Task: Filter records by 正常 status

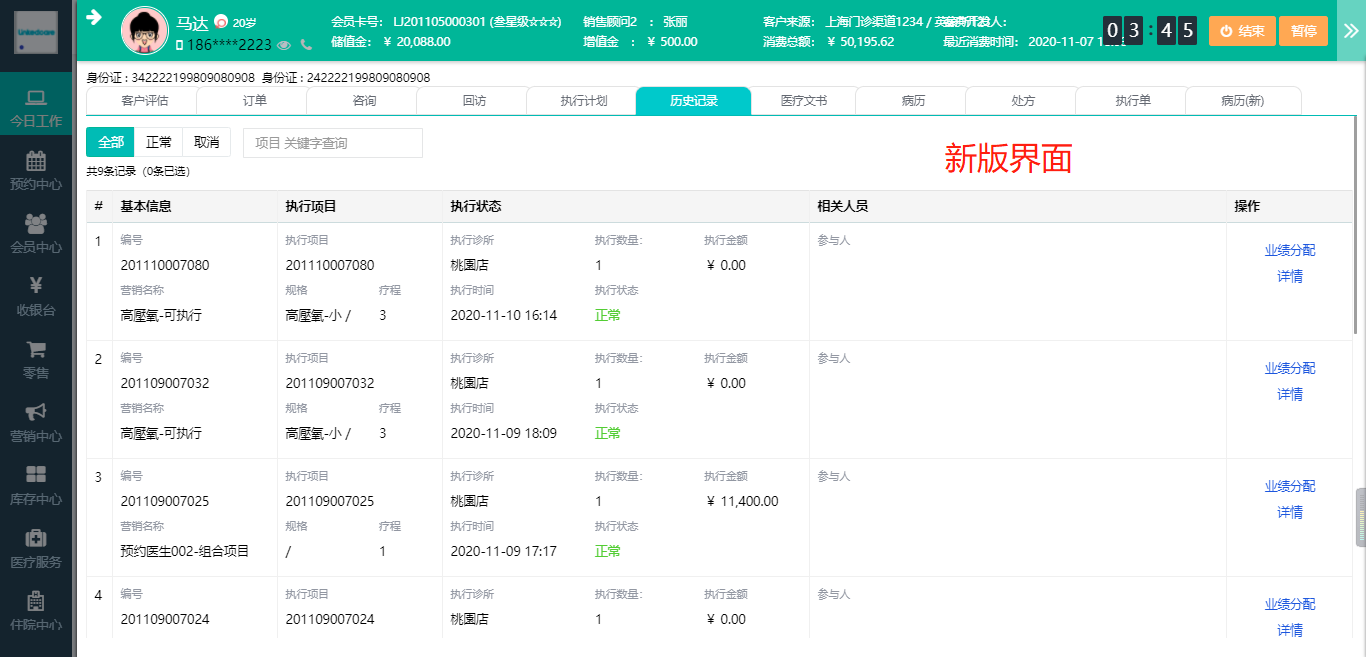Action: point(159,143)
